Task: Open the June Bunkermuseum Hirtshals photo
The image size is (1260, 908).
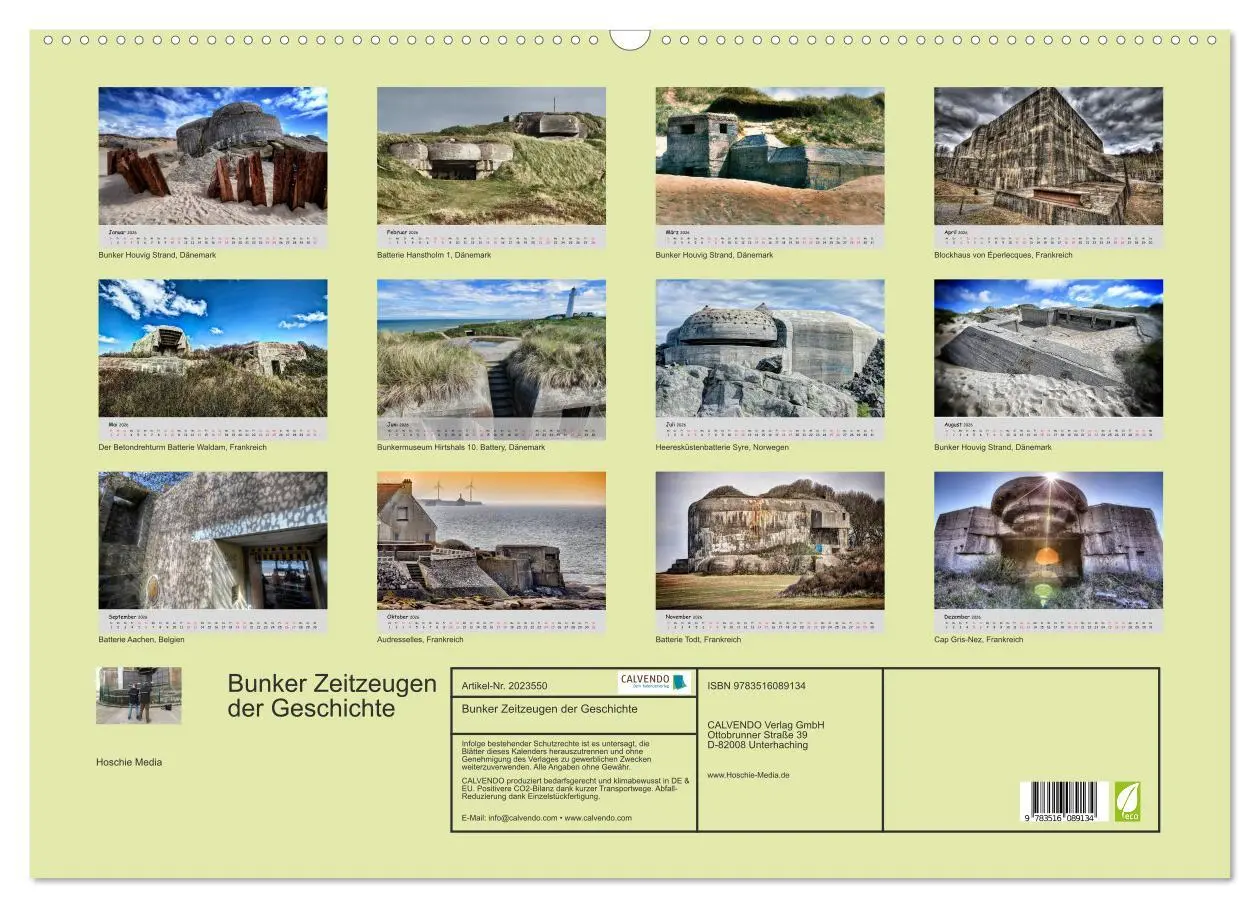Action: pos(491,348)
